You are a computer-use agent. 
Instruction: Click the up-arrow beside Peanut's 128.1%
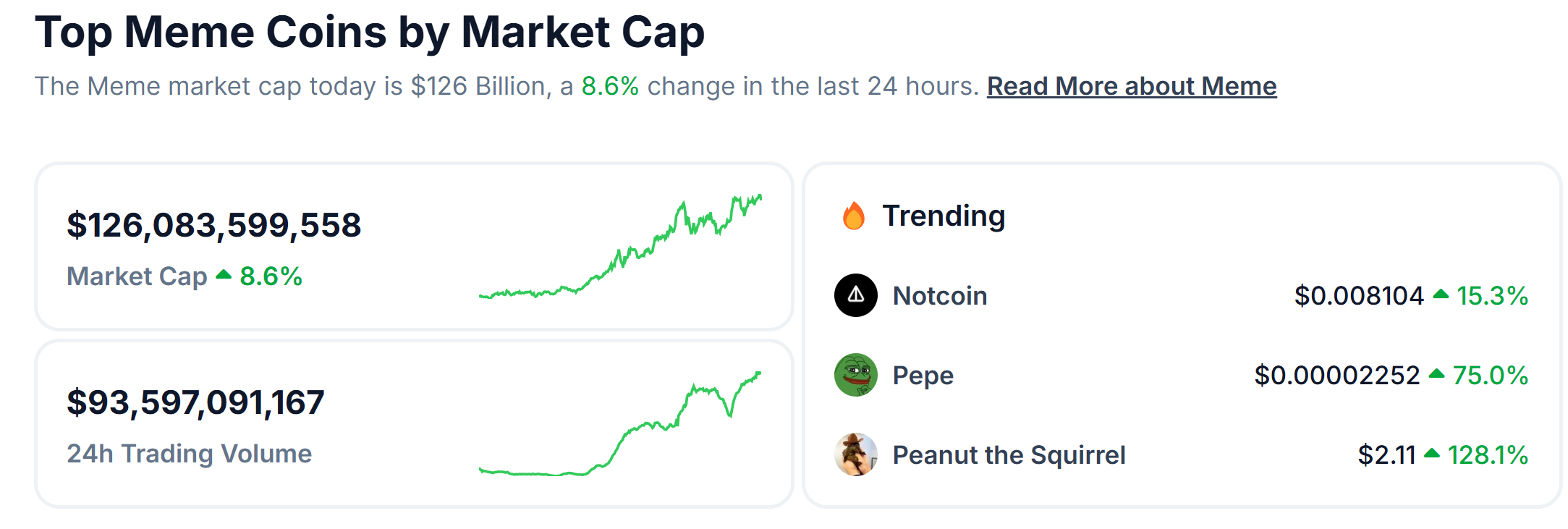click(x=1432, y=454)
